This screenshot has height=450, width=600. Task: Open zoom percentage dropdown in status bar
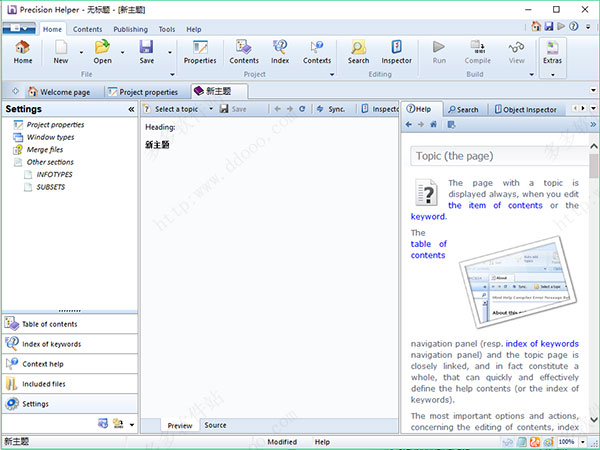583,442
